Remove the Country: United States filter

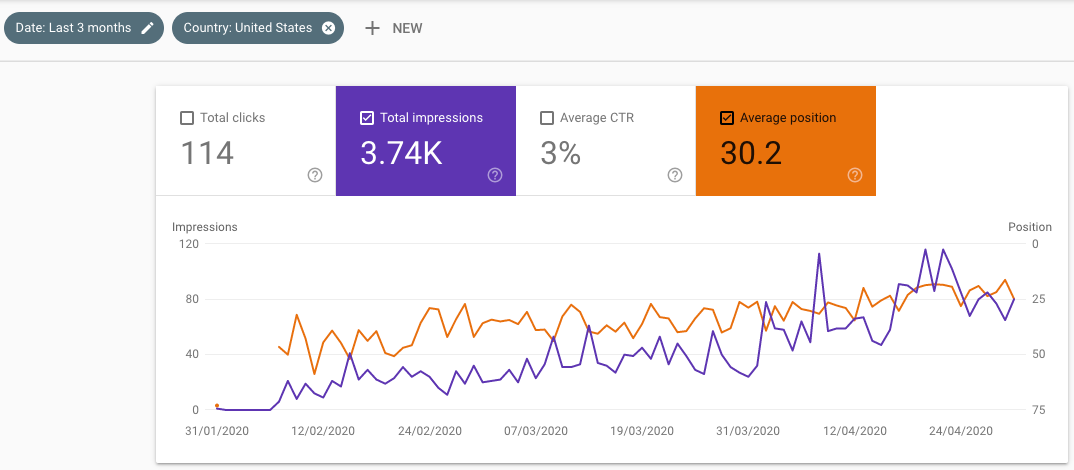329,28
